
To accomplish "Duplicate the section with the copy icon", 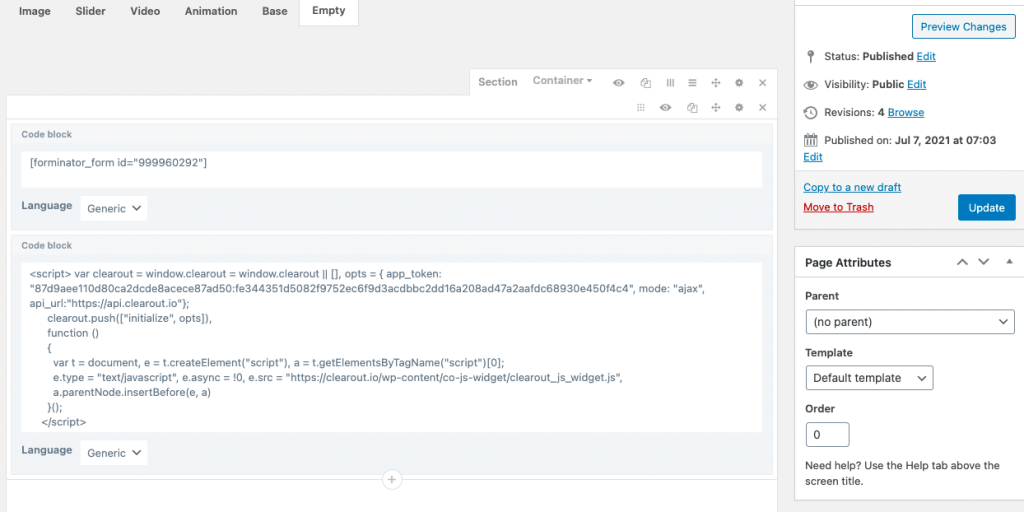I will click(x=646, y=83).
